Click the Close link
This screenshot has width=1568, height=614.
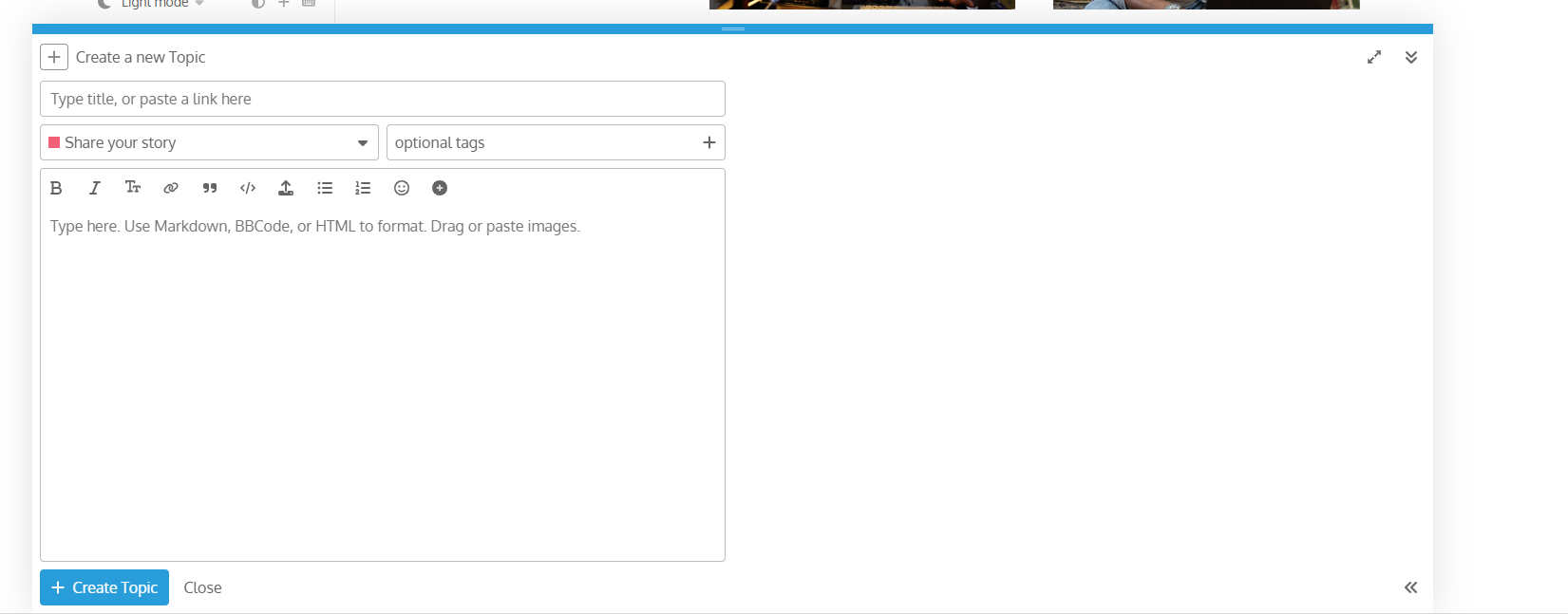coord(202,587)
